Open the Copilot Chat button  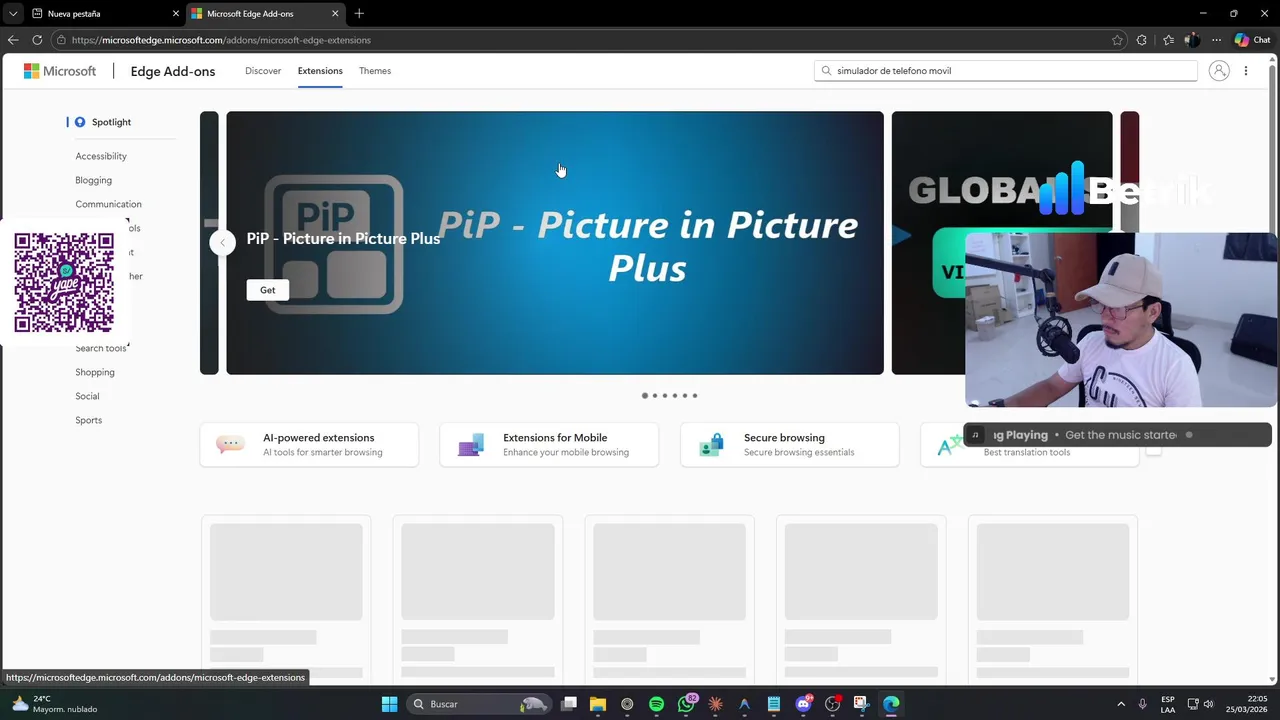(1252, 40)
